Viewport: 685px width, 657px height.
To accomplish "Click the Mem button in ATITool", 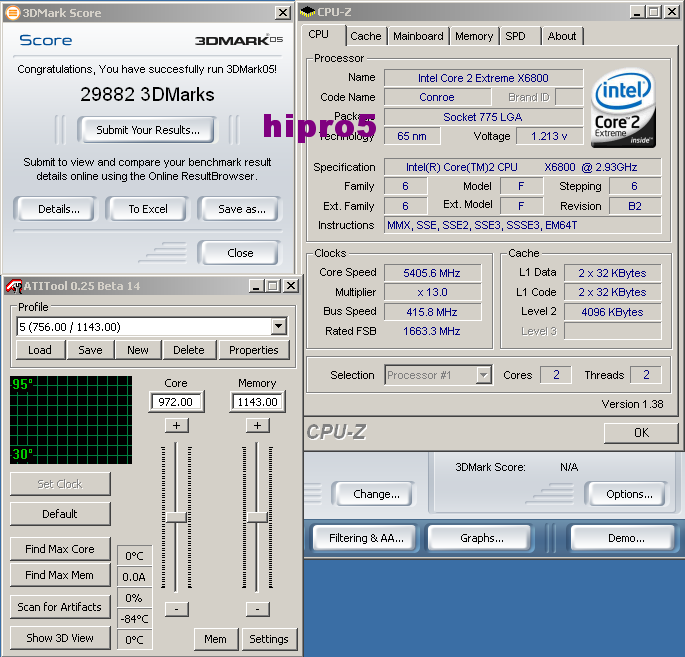I will pyautogui.click(x=216, y=639).
